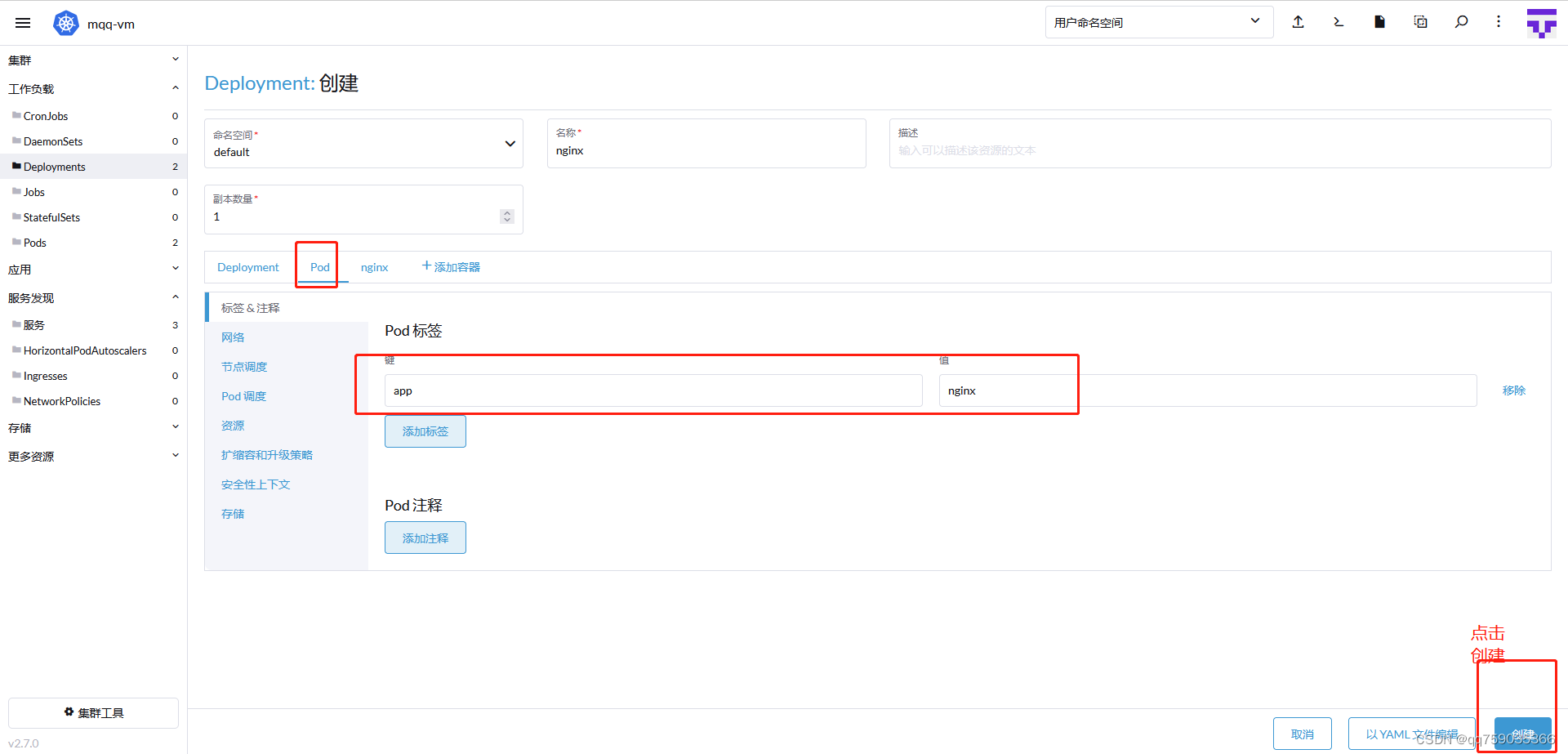Screen dimensions: 1568x754
Task: Expand the 更多资源 sidebar section
Action: point(175,456)
